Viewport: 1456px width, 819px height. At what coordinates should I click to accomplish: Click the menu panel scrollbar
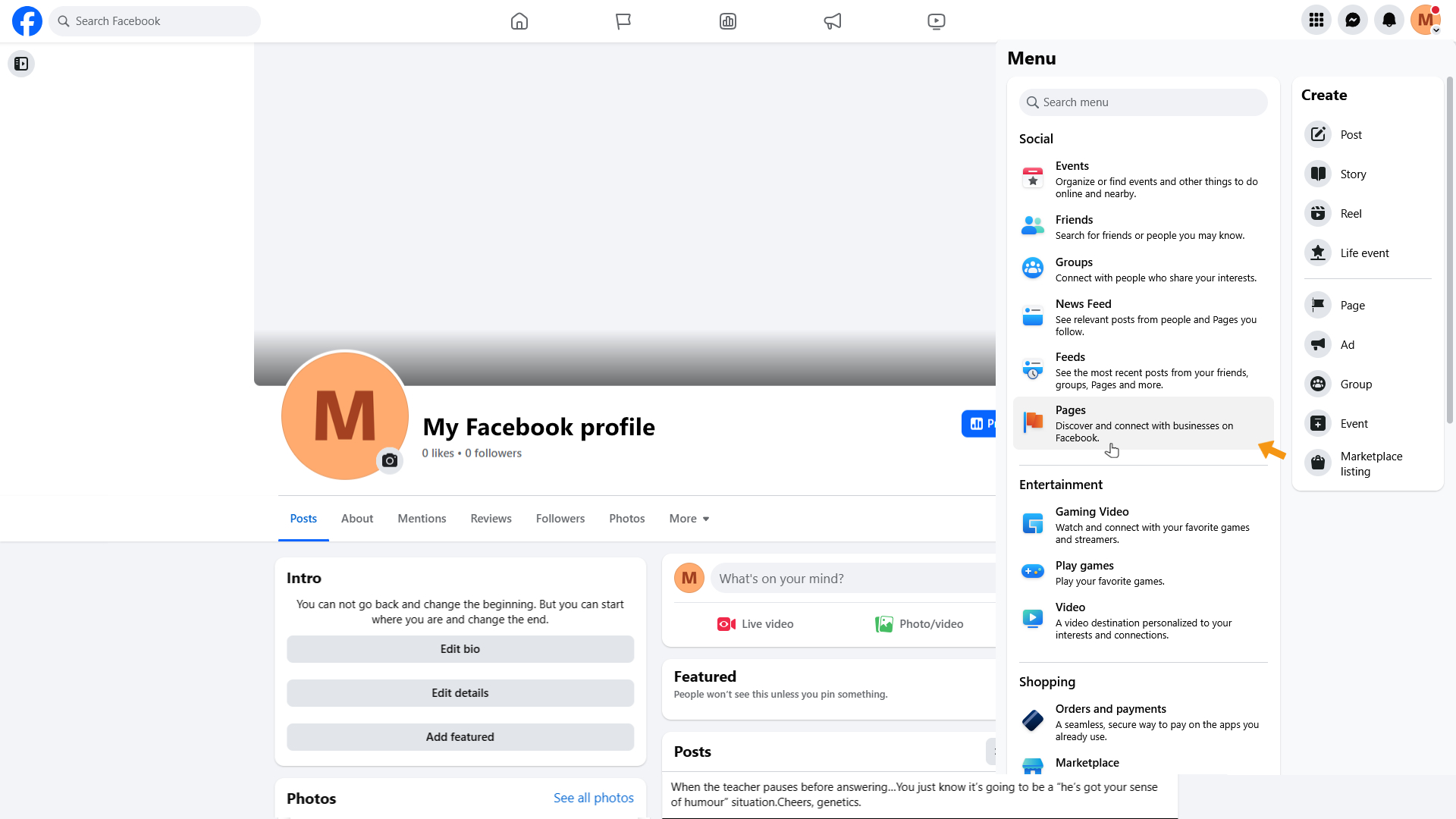pos(1450,250)
